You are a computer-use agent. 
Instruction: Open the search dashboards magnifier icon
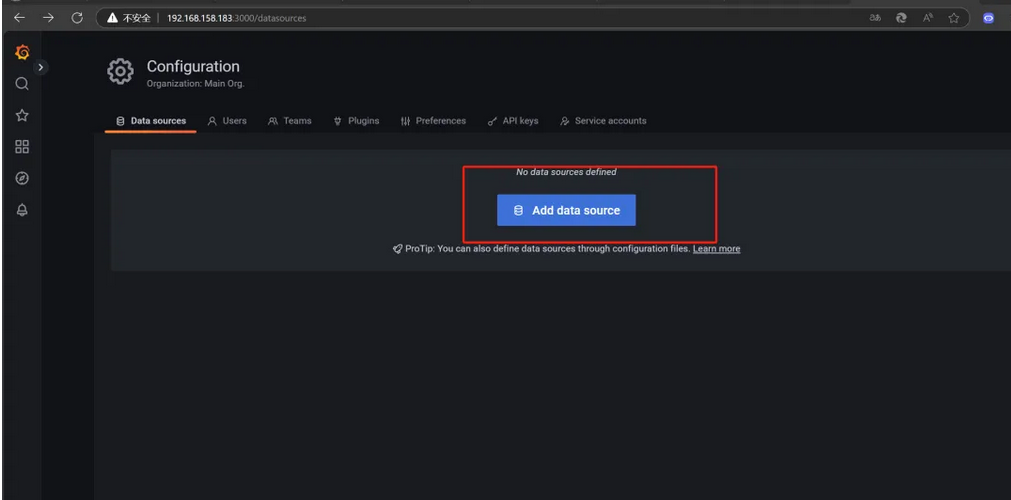[22, 84]
